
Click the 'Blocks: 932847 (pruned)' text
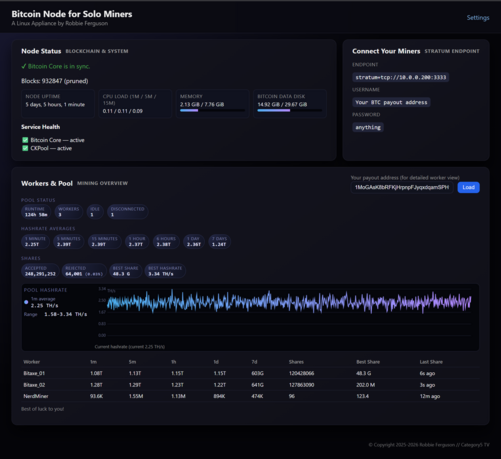pos(55,81)
